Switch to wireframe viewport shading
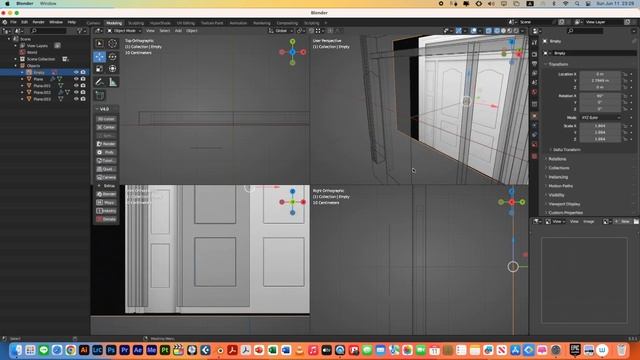Screen dimensions: 640x360 tap(497, 31)
